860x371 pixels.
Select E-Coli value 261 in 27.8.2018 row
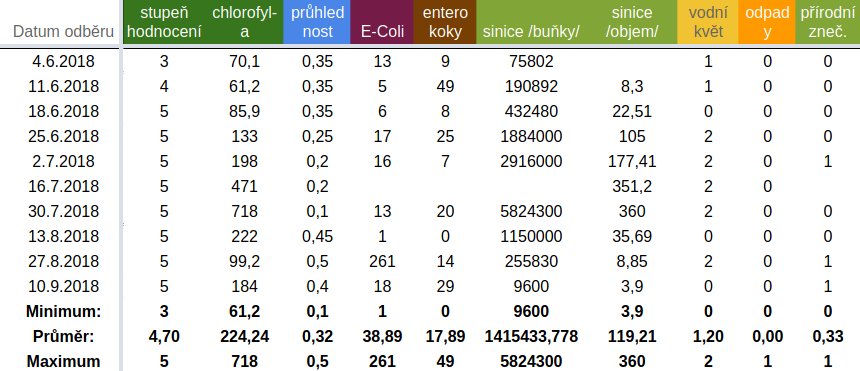pyautogui.click(x=382, y=261)
